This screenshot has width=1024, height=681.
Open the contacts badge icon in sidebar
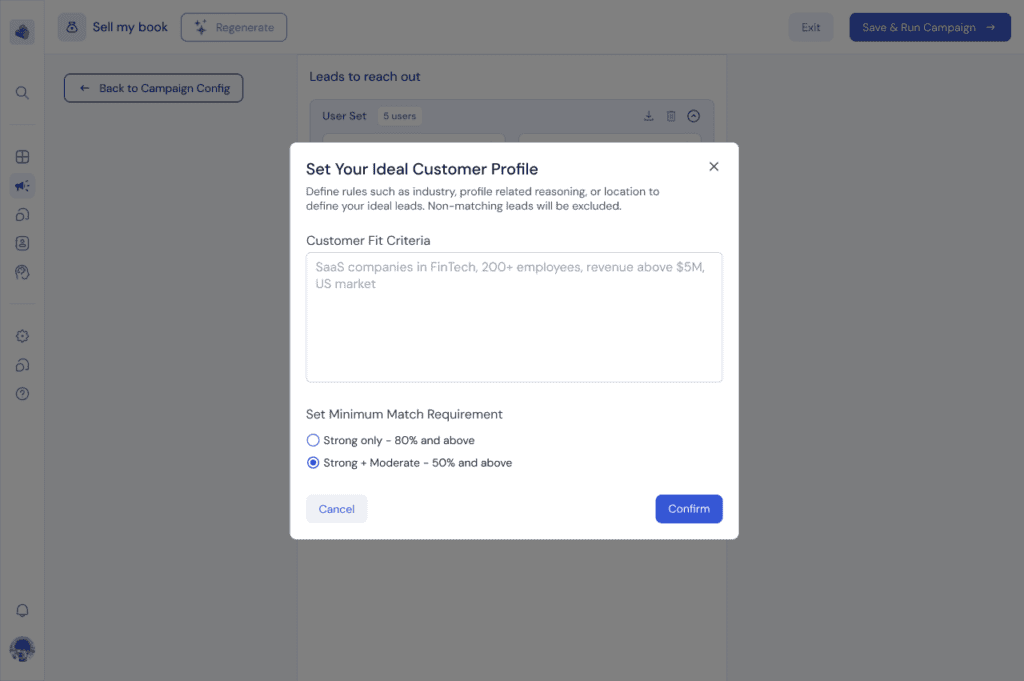tap(22, 243)
